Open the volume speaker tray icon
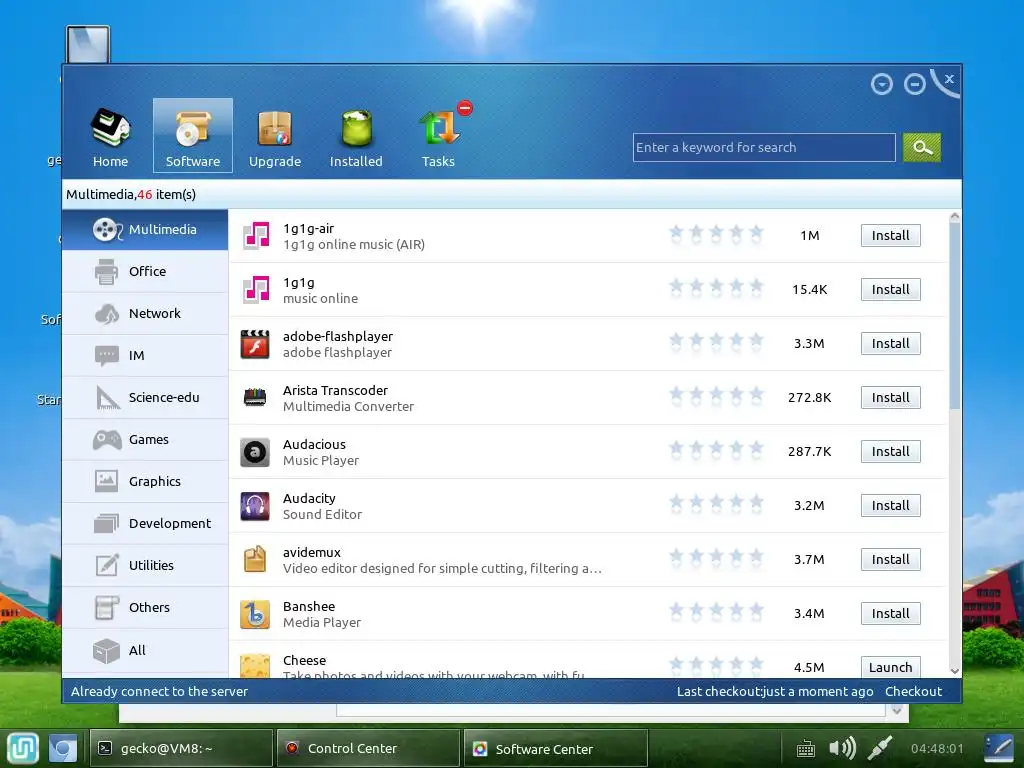The height and width of the screenshot is (768, 1024). [x=842, y=748]
